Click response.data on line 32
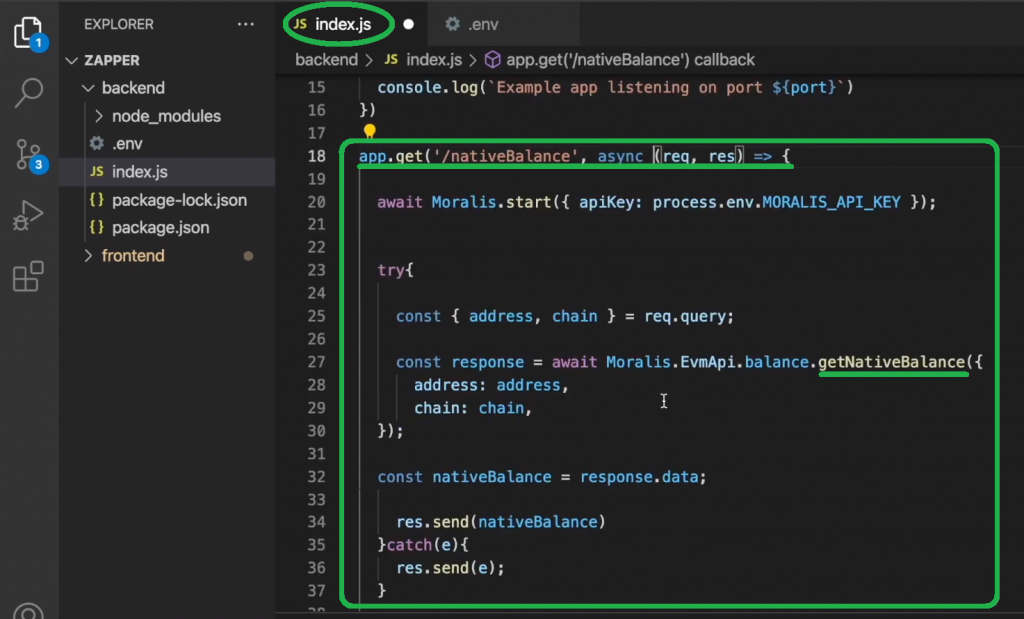1024x619 pixels. coord(639,477)
